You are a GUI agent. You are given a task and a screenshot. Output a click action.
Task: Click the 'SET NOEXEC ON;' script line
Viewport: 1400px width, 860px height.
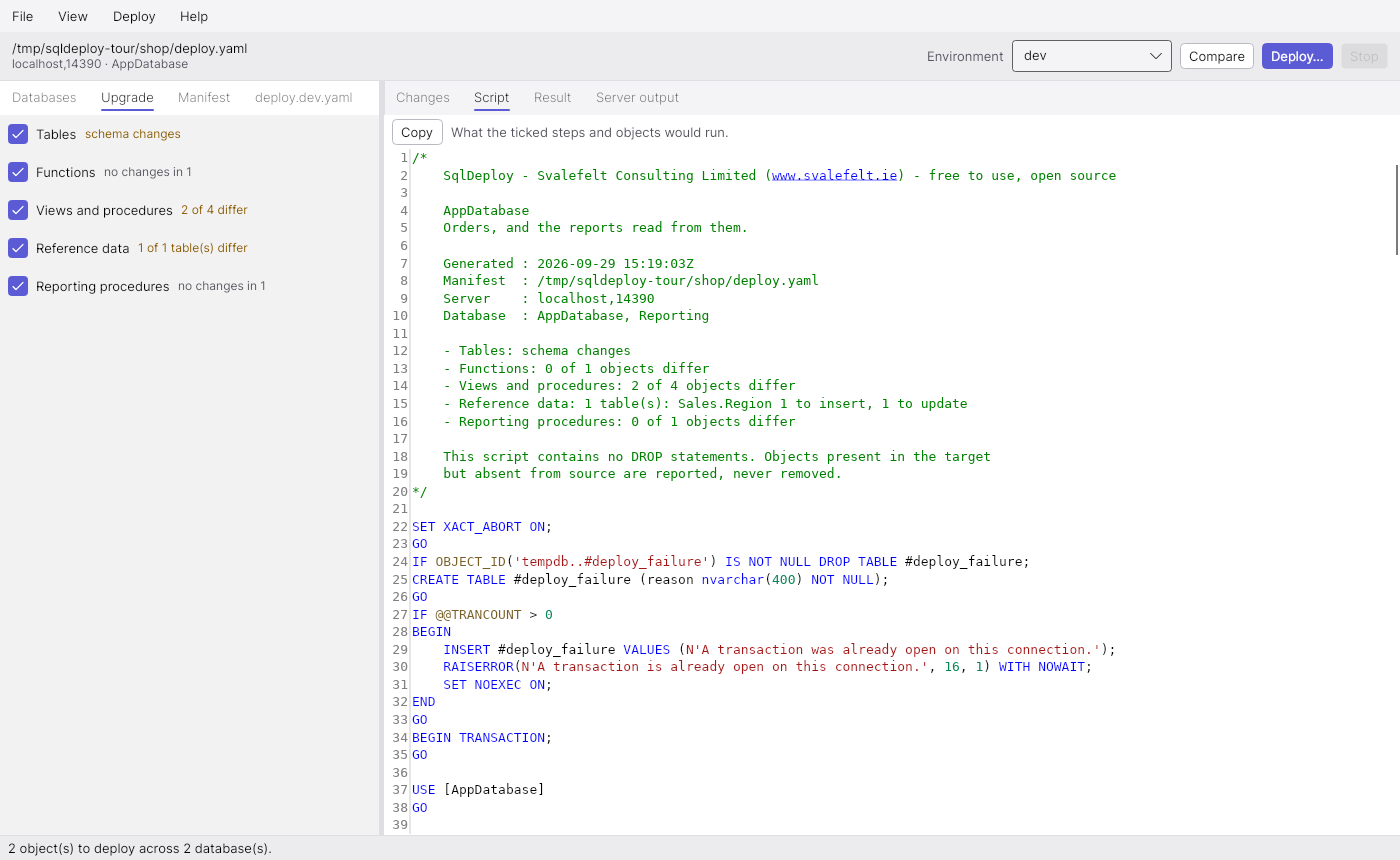pyautogui.click(x=498, y=684)
